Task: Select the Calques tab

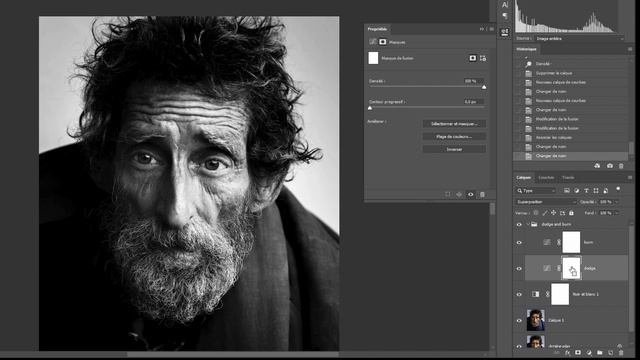Action: coord(524,178)
